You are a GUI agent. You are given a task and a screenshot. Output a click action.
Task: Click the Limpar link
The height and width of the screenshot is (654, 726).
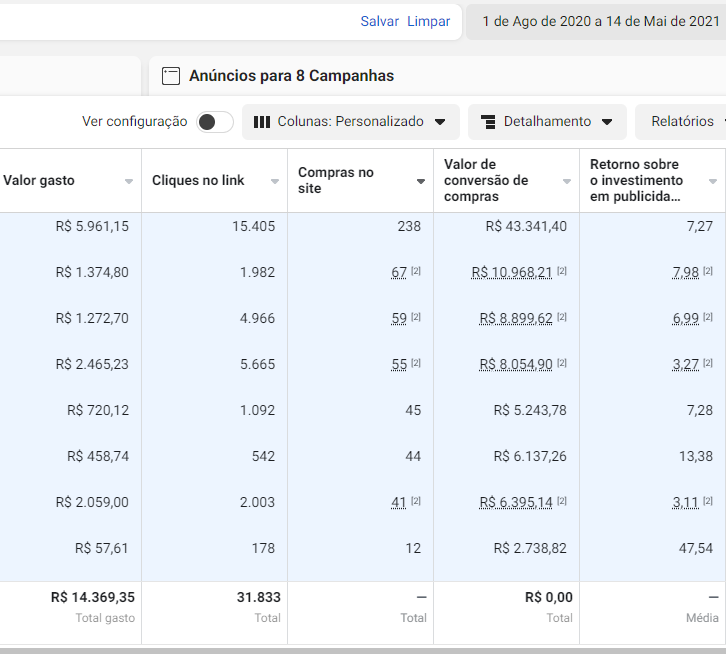click(428, 21)
